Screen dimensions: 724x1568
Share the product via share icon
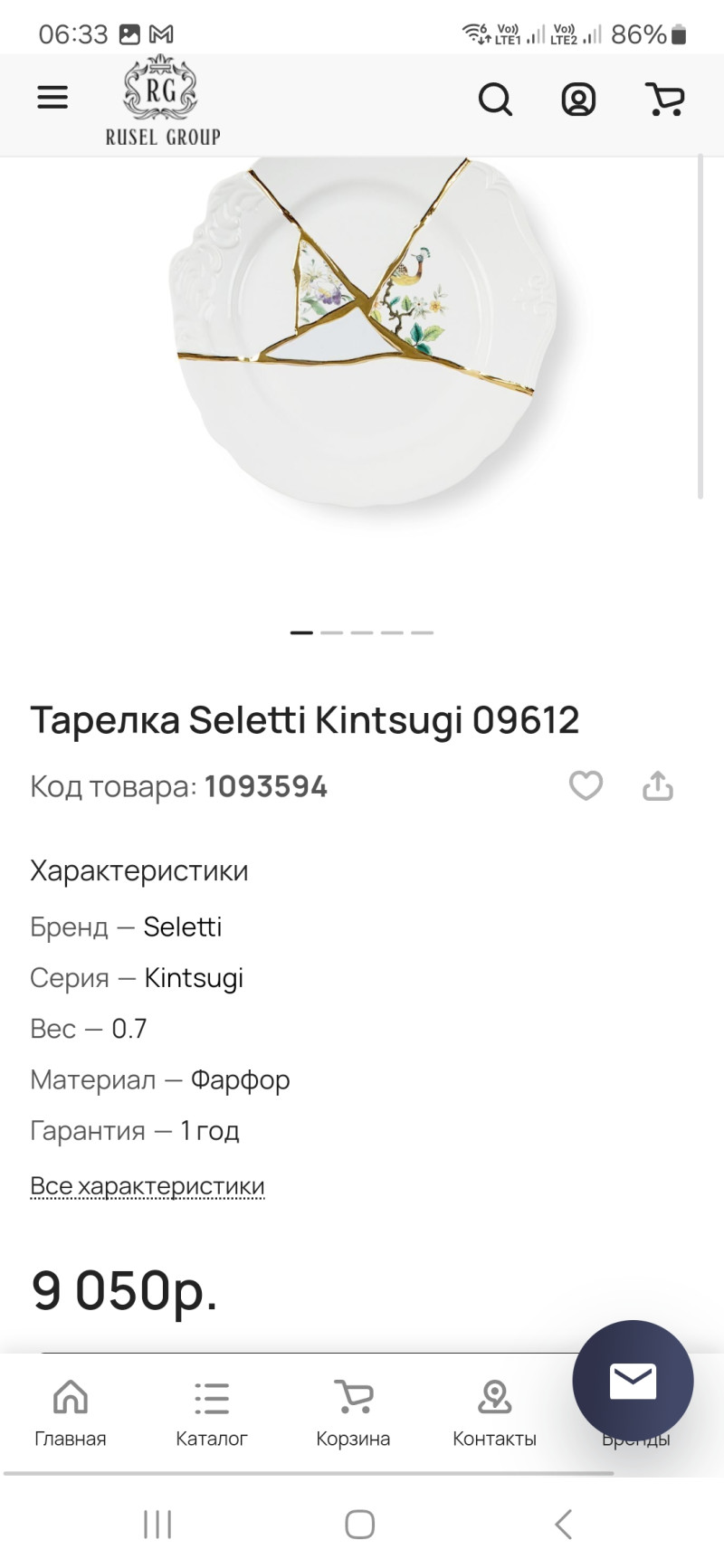click(658, 785)
